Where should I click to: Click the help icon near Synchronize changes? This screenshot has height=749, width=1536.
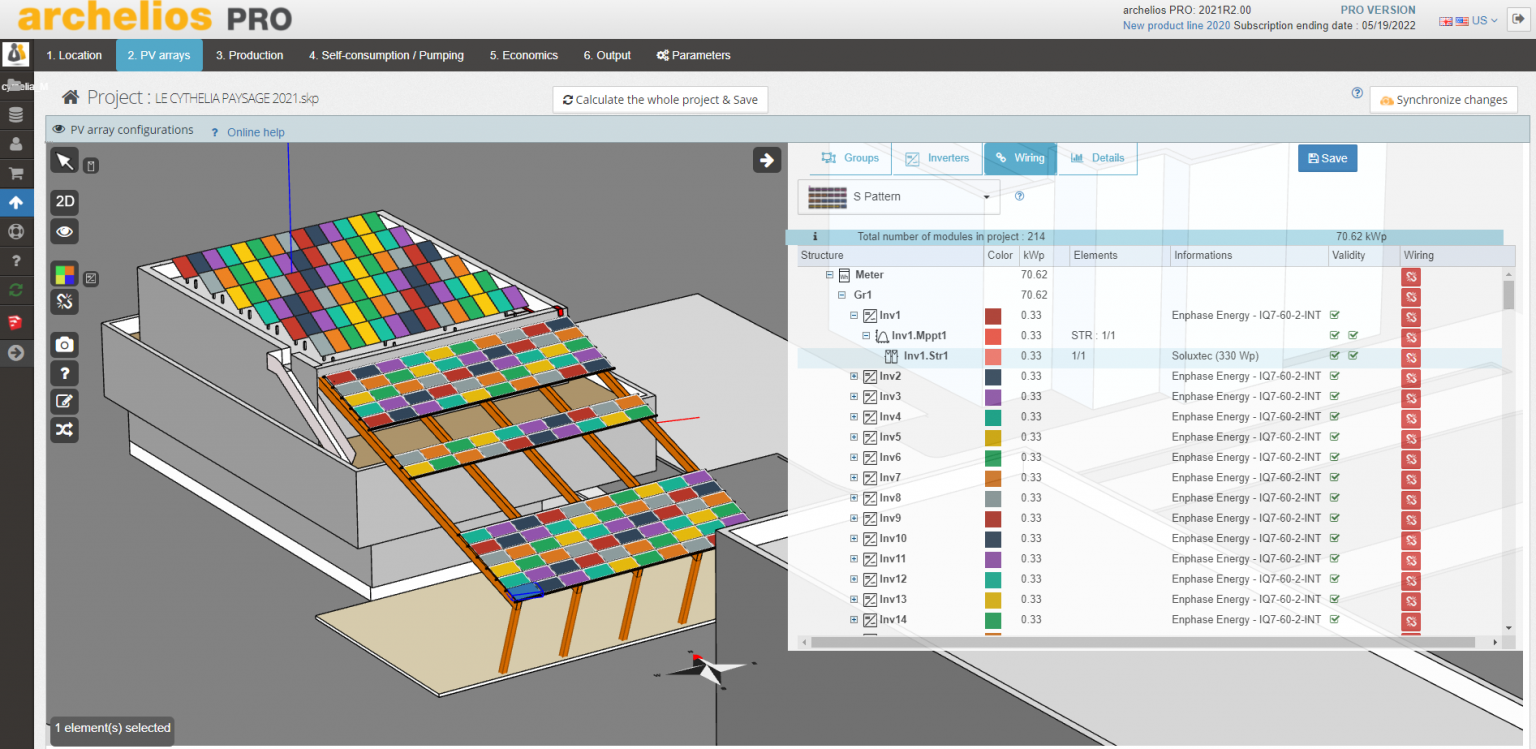coord(1357,93)
